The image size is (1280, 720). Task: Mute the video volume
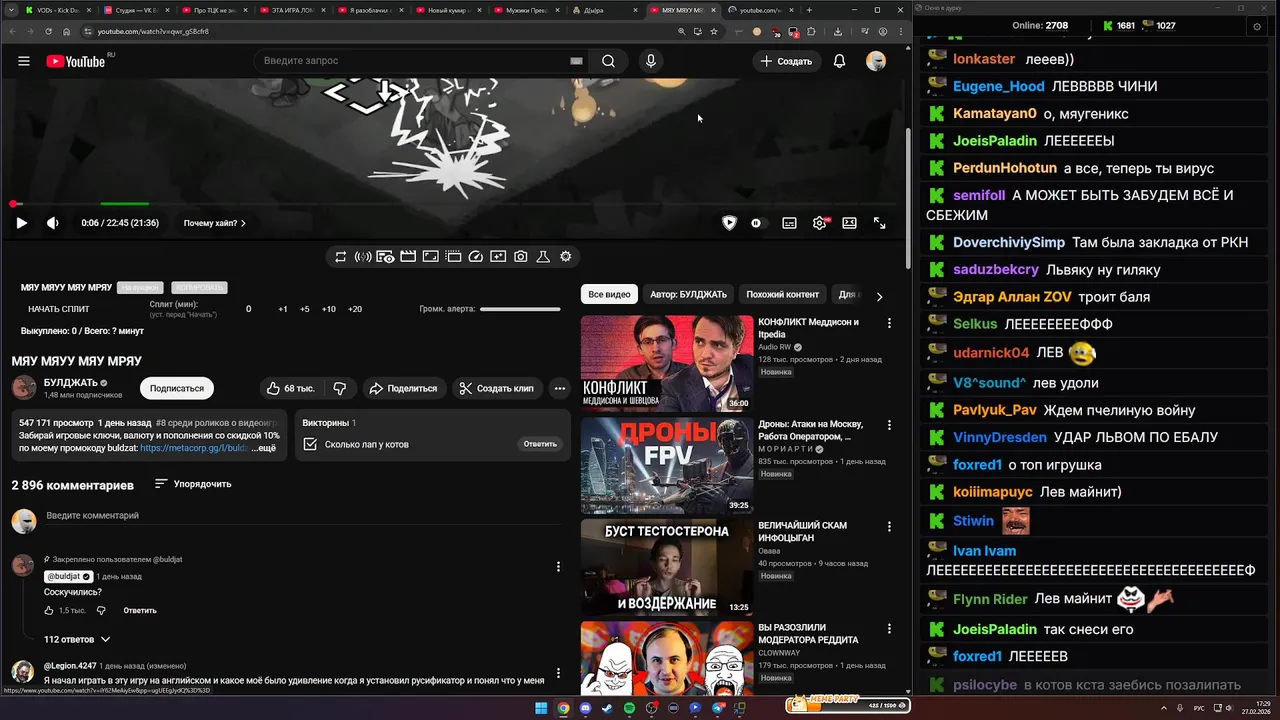click(x=53, y=223)
